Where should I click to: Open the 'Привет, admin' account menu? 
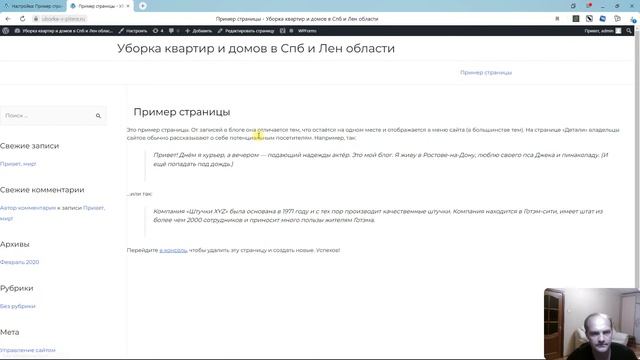[602, 31]
